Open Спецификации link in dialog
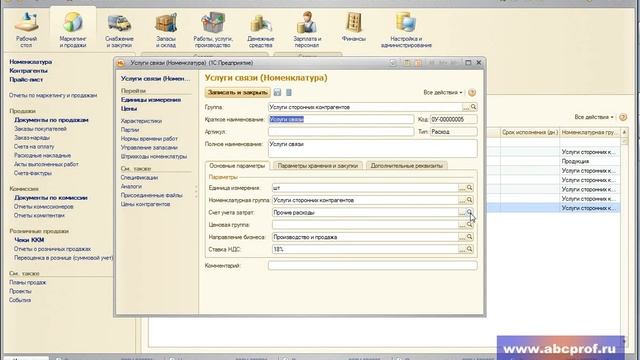 click(139, 178)
